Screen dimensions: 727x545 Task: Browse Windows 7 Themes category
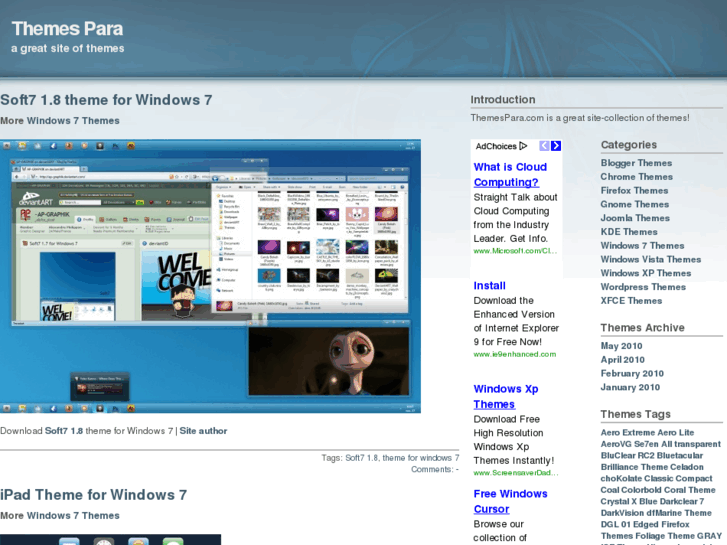(x=643, y=246)
